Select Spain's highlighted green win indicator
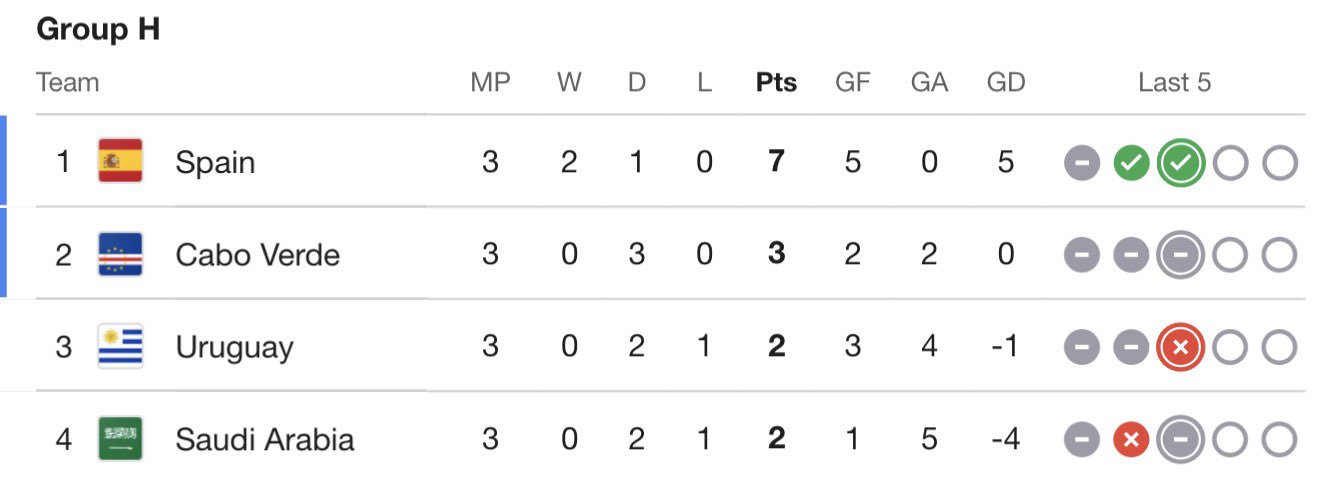This screenshot has width=1320, height=491. tap(1180, 163)
